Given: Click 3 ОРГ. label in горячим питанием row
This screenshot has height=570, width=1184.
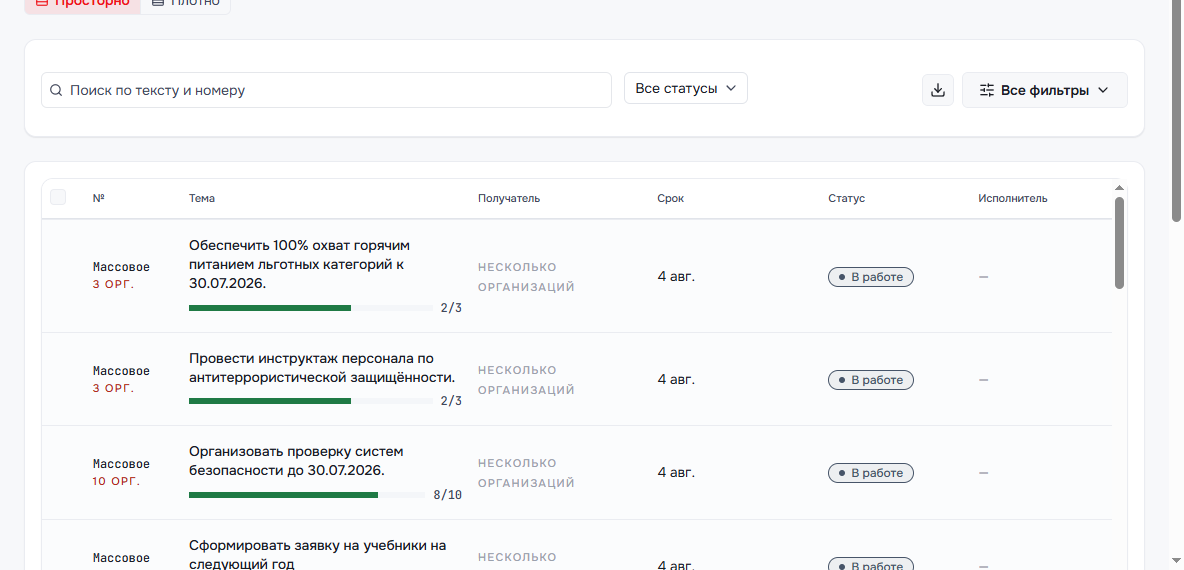Looking at the screenshot, I should coord(113,285).
